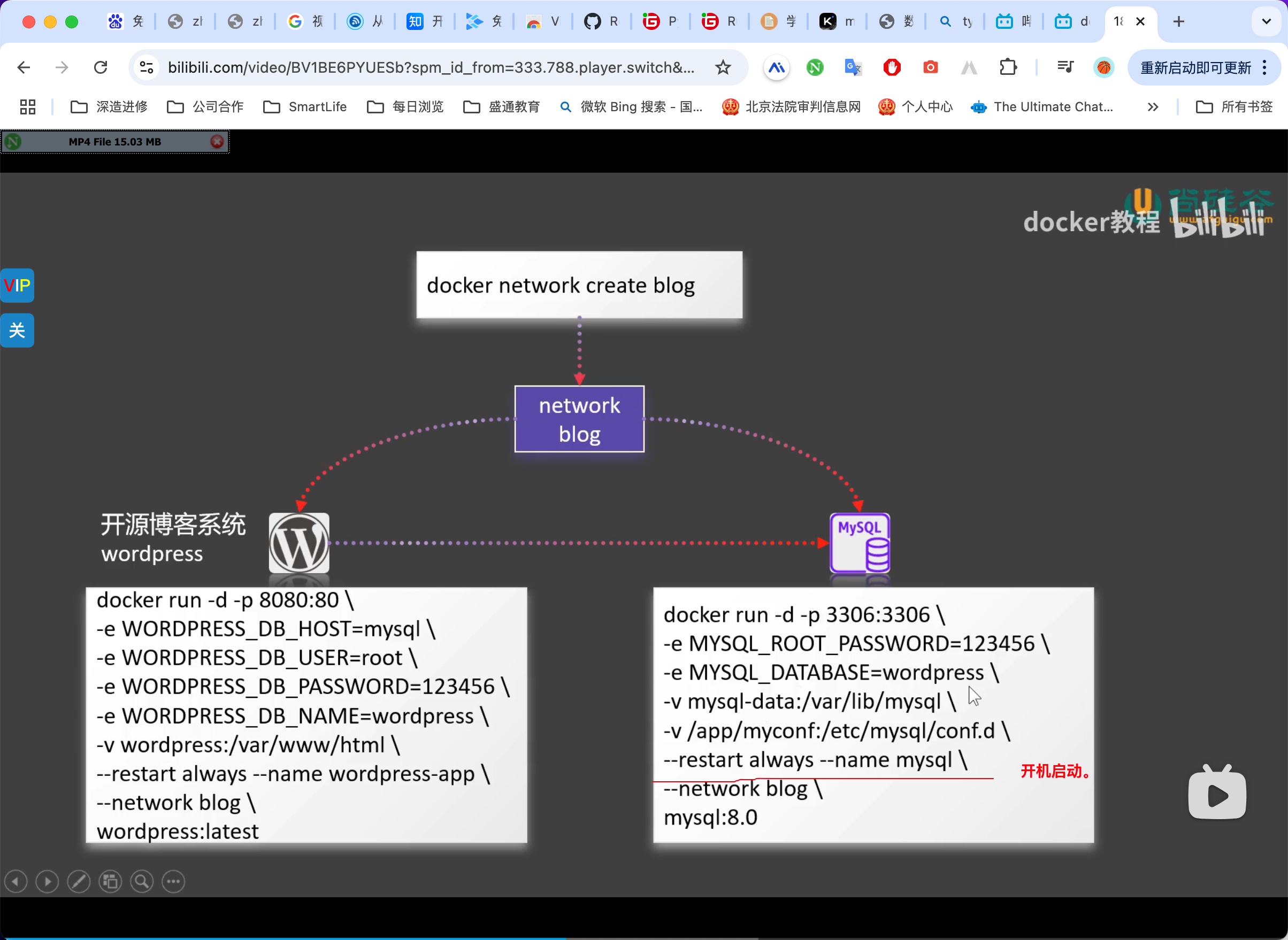1288x940 pixels.
Task: Click the slideshow magnifier zoom icon
Action: click(142, 881)
